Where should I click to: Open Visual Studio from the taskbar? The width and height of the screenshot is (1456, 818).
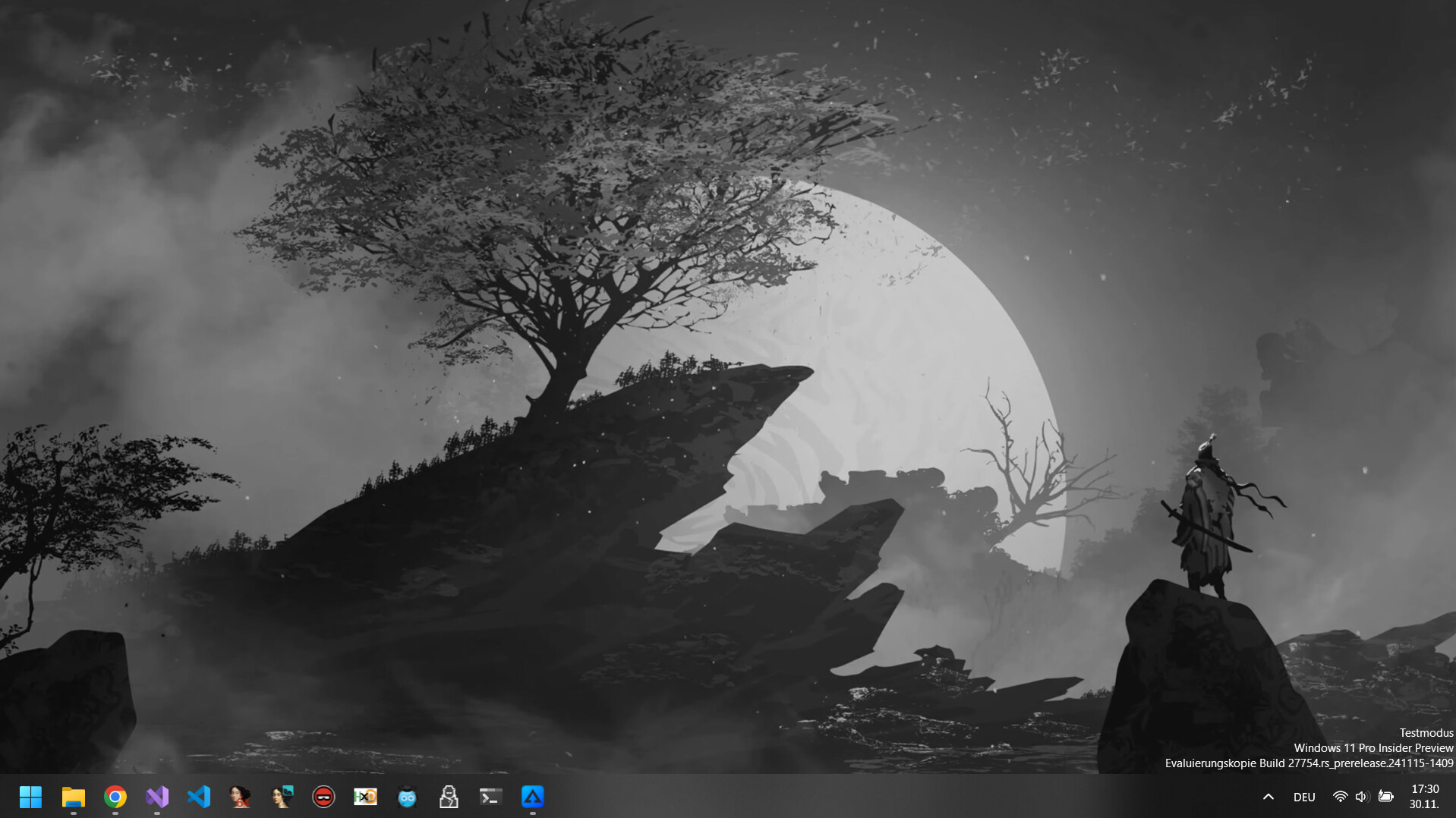156,797
